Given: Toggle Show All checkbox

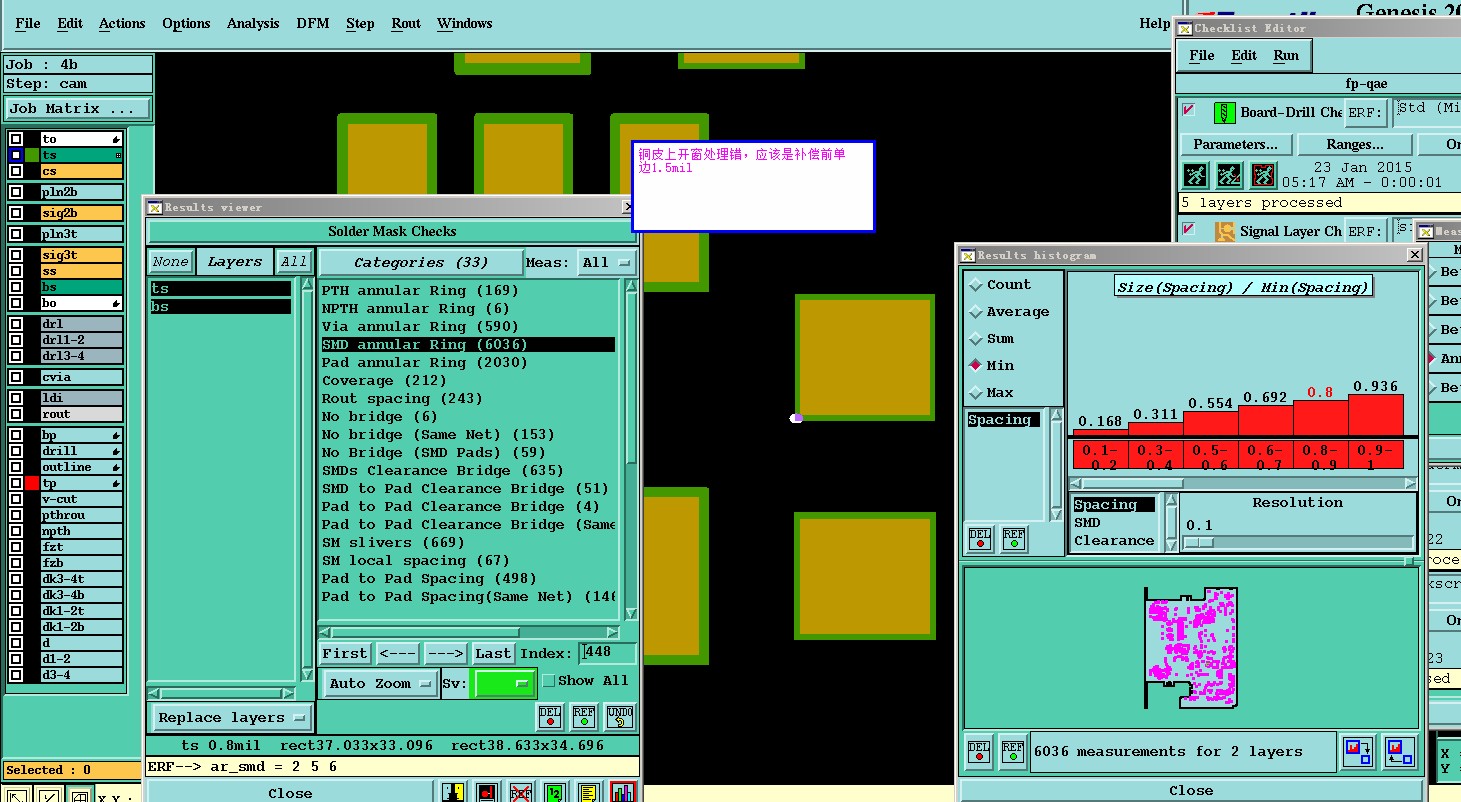Looking at the screenshot, I should [548, 681].
